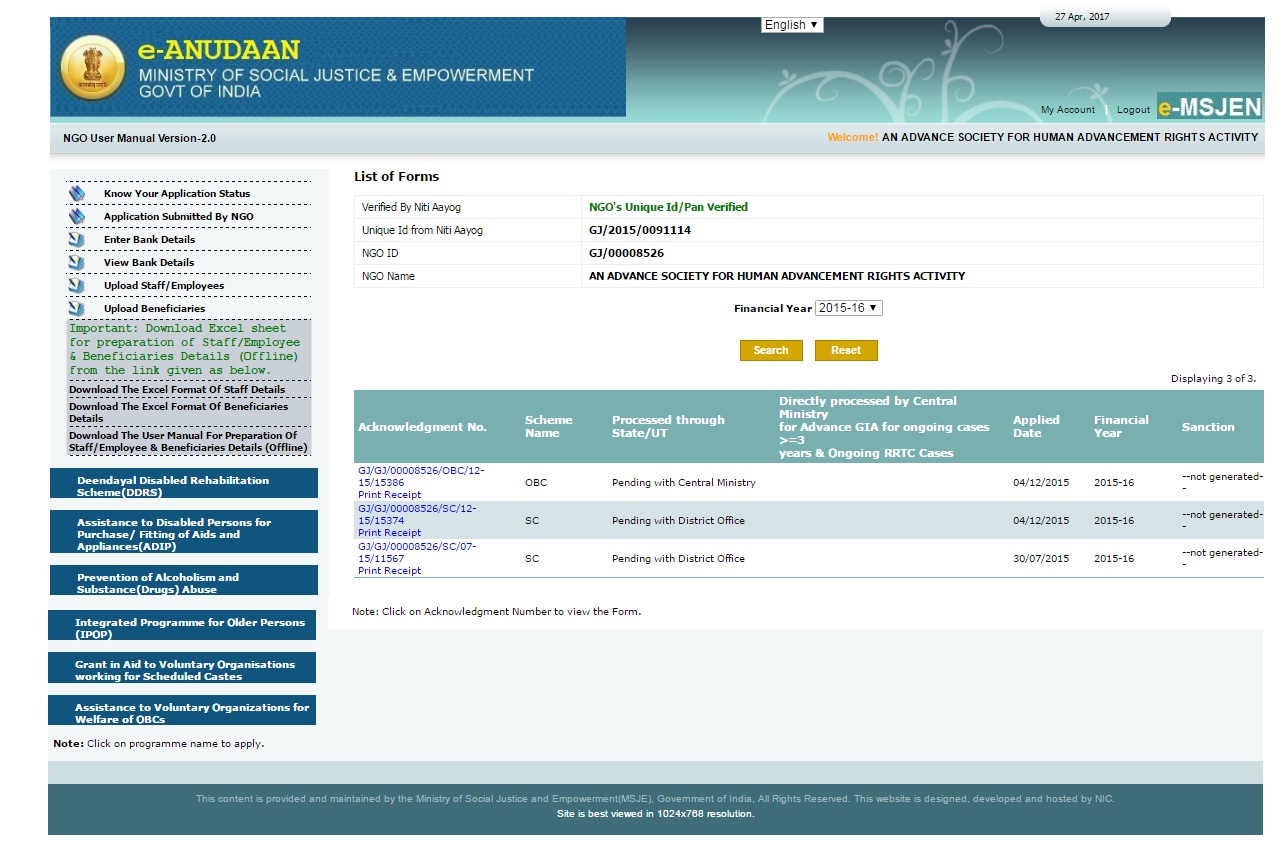The image size is (1283, 854).
Task: Click the icon beside Application Submitted By NGO
Action: 77,217
